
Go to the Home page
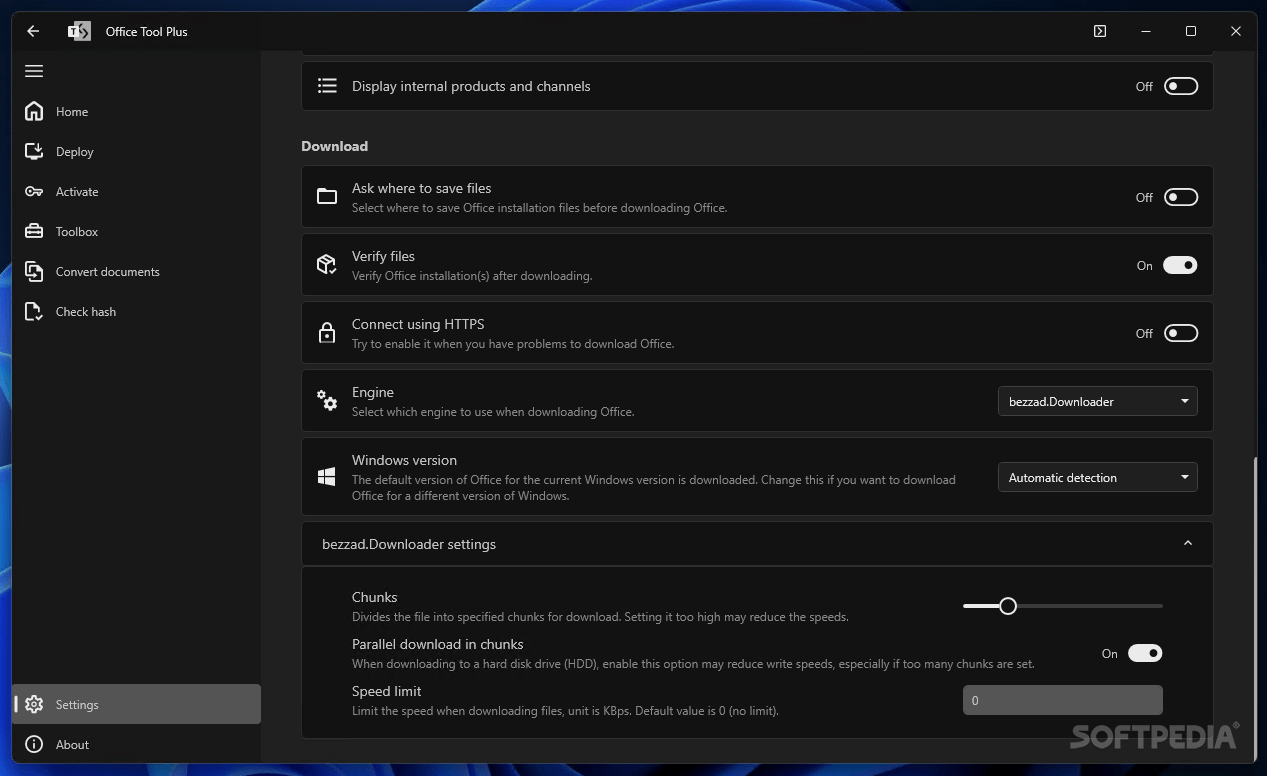click(137, 111)
